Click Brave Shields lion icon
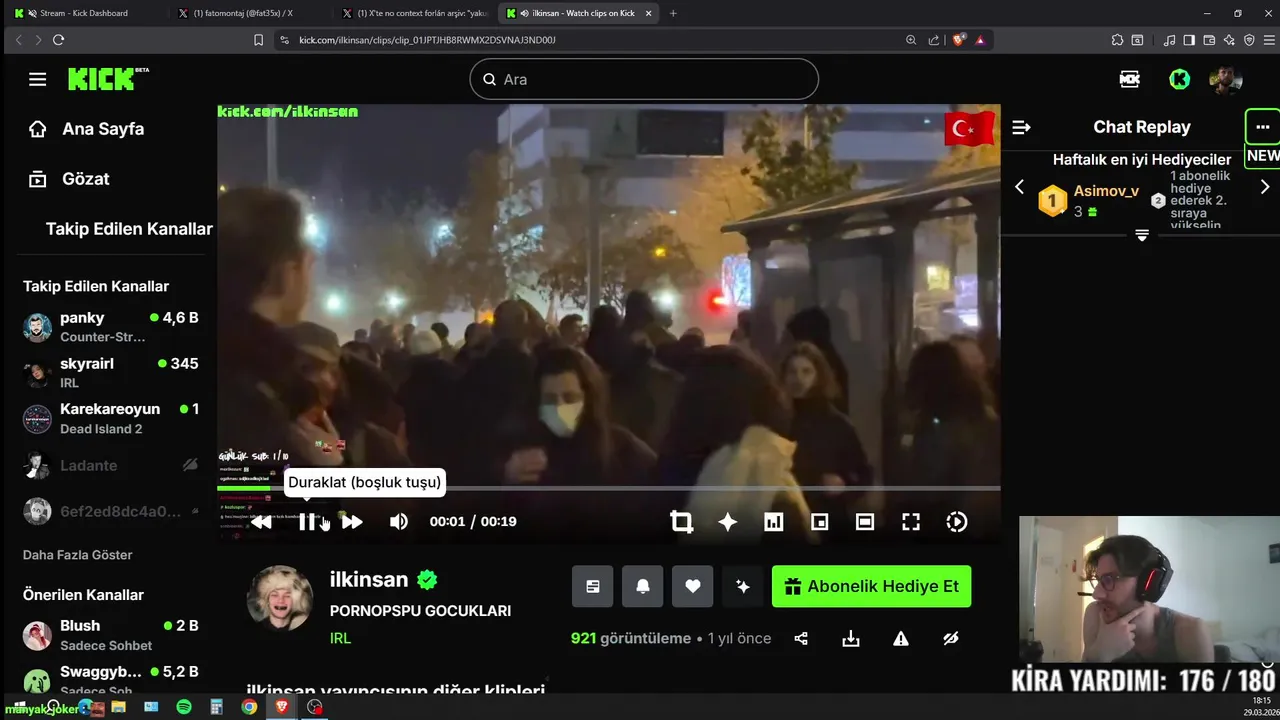1280x720 pixels. pyautogui.click(x=958, y=40)
